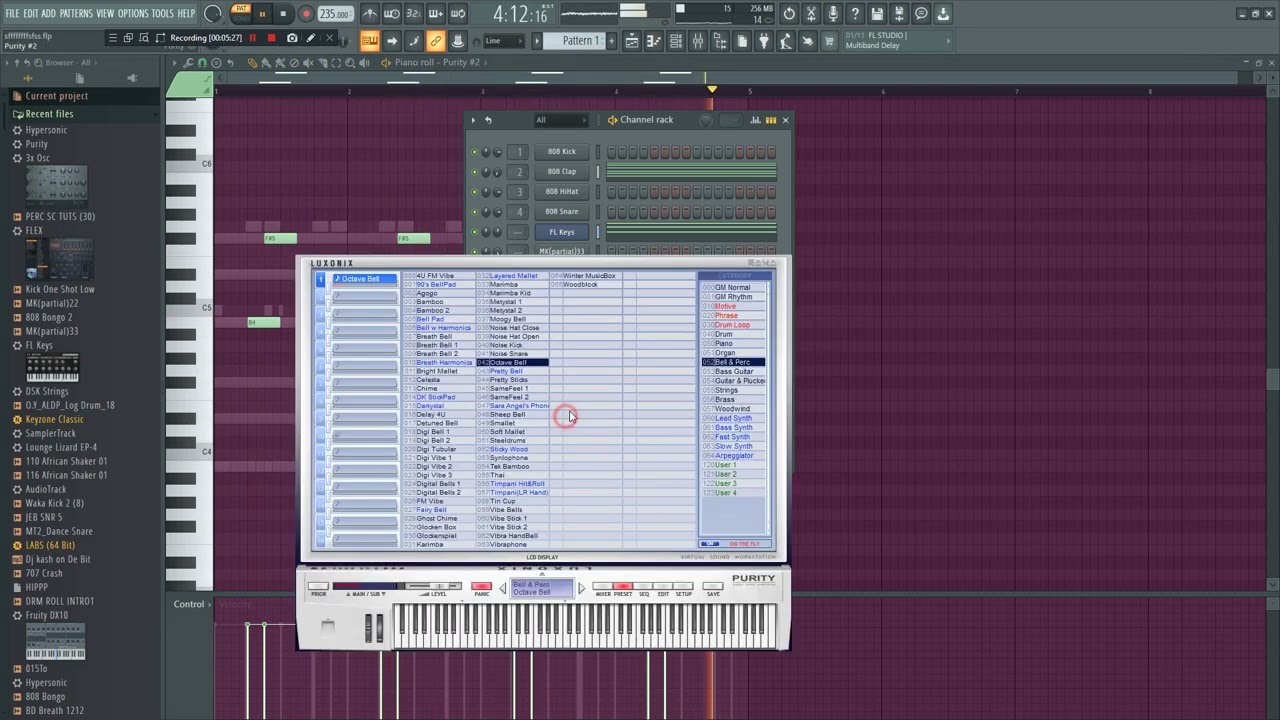Open the Line snap dropdown
The width and height of the screenshot is (1280, 720).
tap(502, 41)
